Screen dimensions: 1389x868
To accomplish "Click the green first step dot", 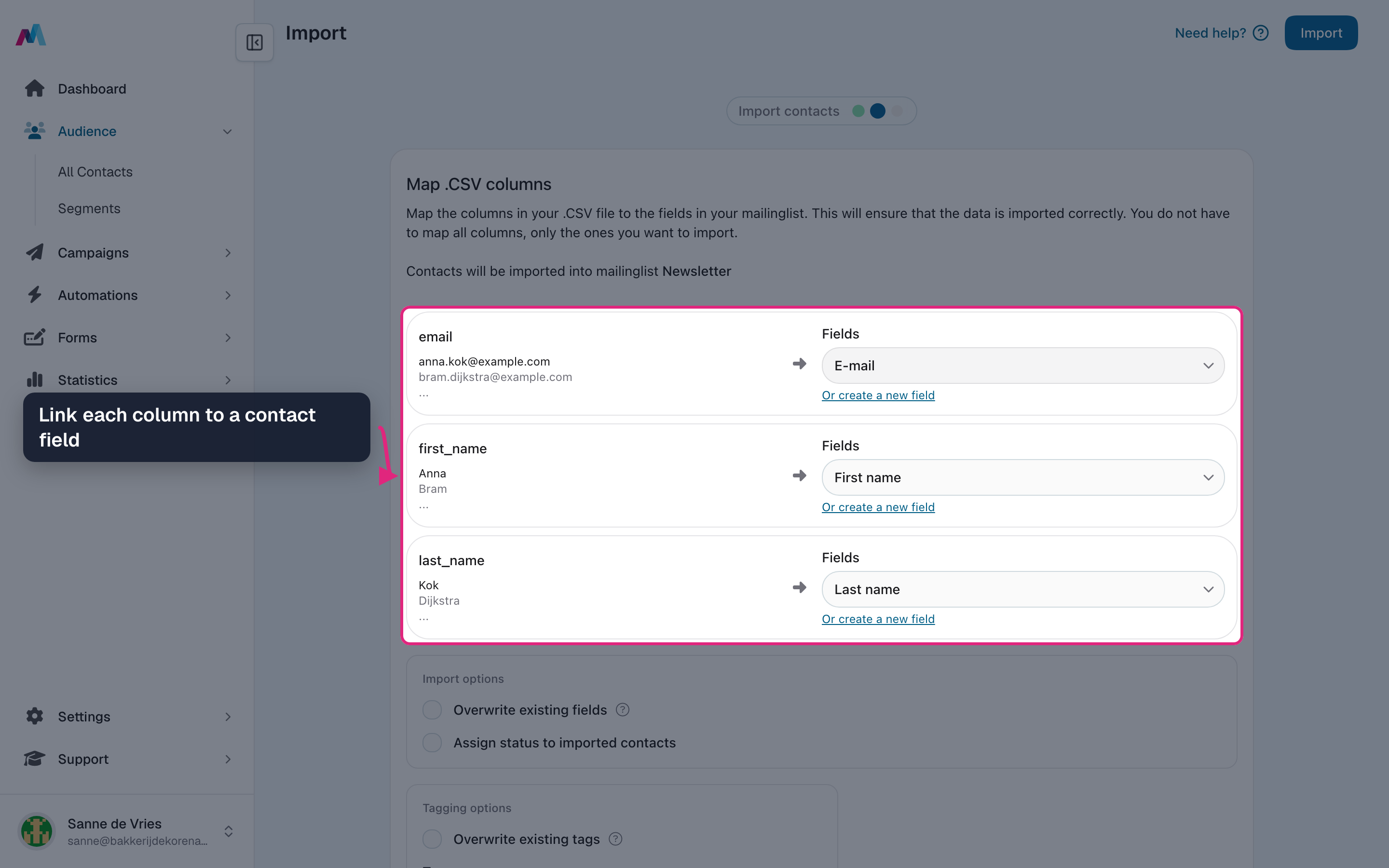I will 858,111.
